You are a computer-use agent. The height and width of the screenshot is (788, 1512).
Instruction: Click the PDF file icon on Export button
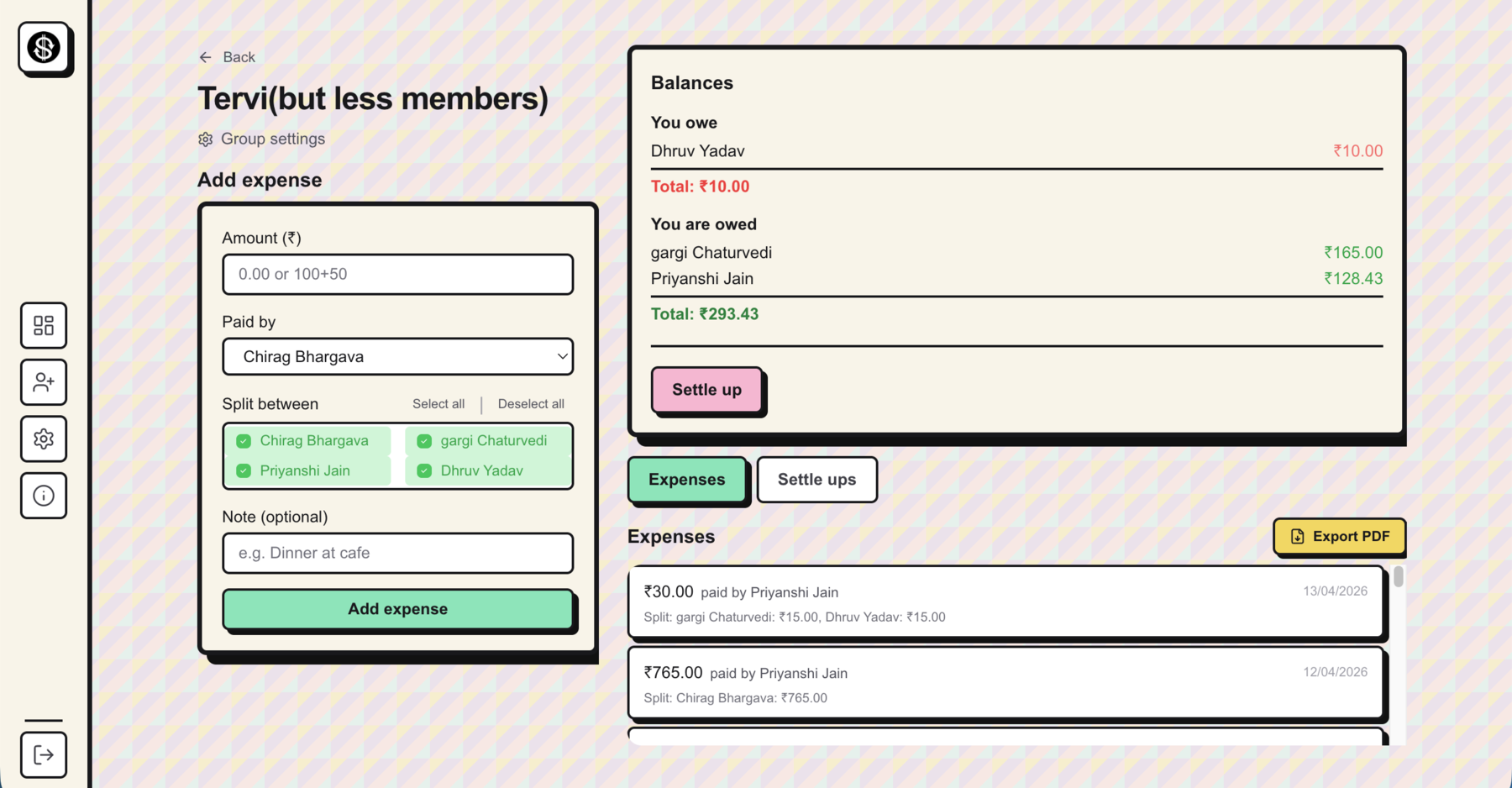[1298, 536]
